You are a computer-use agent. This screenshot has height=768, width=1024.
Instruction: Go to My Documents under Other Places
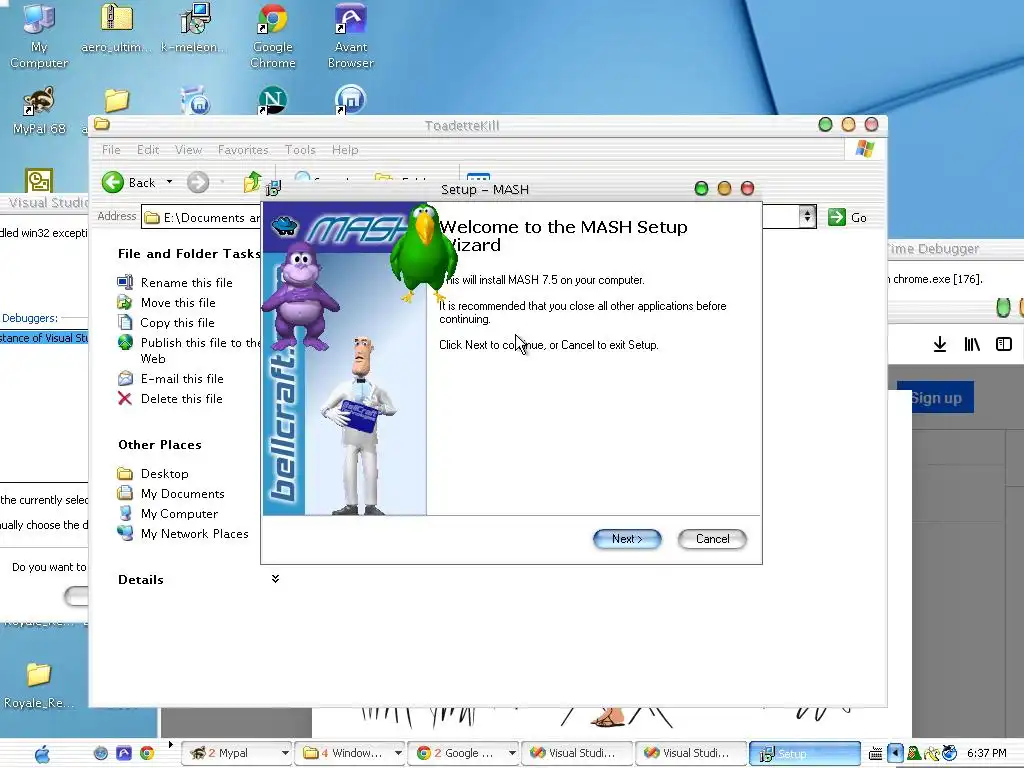(x=182, y=494)
